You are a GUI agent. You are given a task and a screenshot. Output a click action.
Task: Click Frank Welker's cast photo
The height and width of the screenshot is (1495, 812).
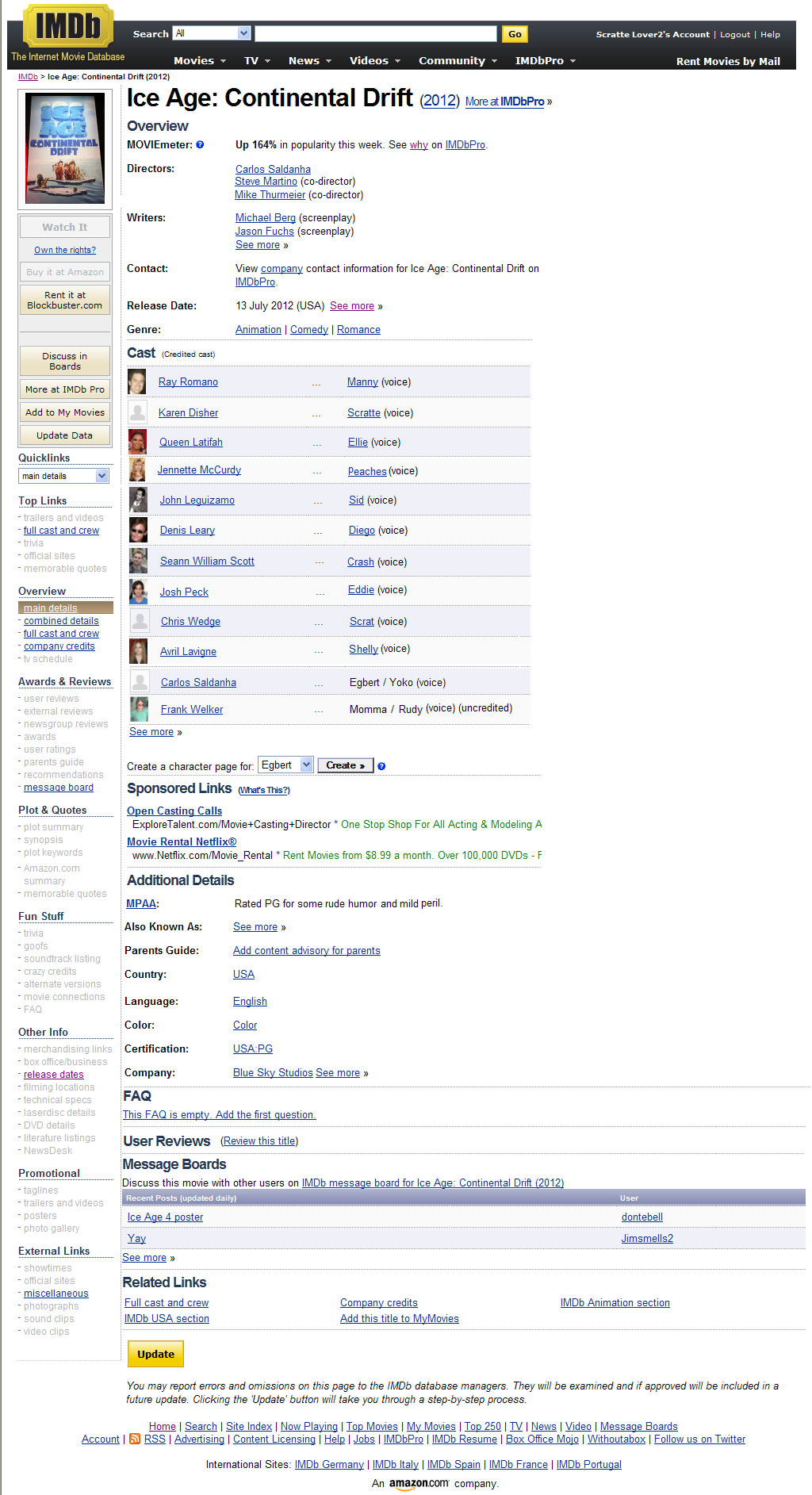click(x=140, y=709)
